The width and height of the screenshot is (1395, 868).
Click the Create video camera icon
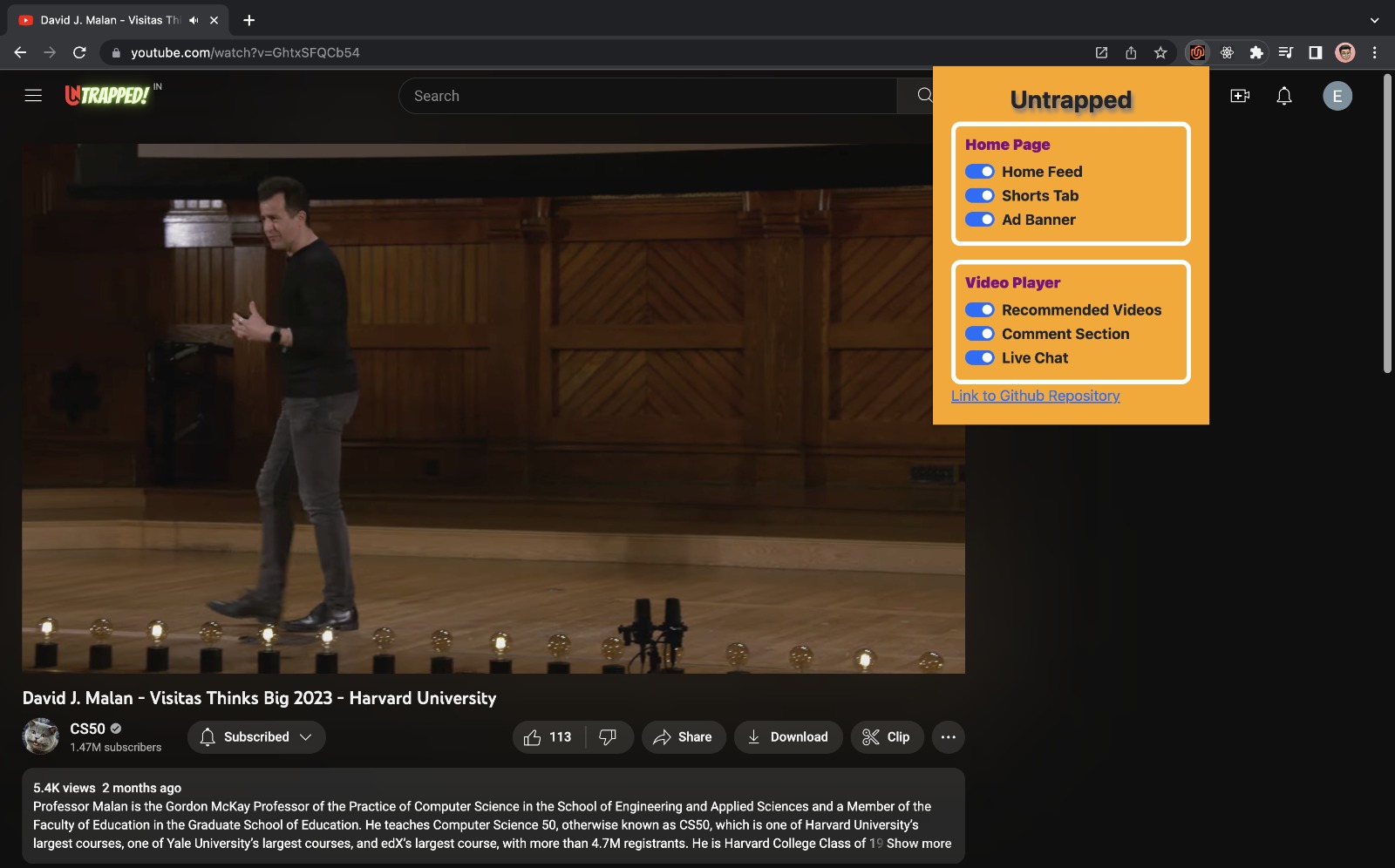coord(1240,96)
